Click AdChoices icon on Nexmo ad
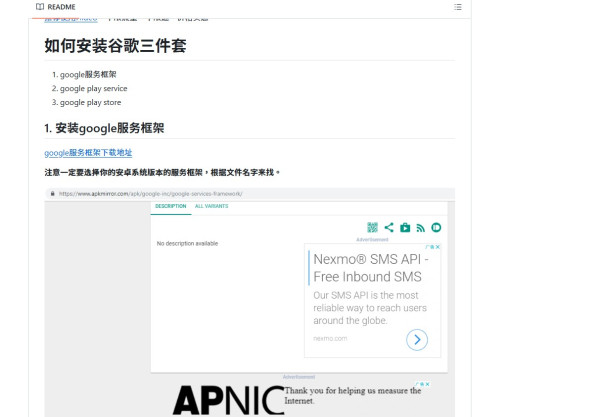 (430, 247)
